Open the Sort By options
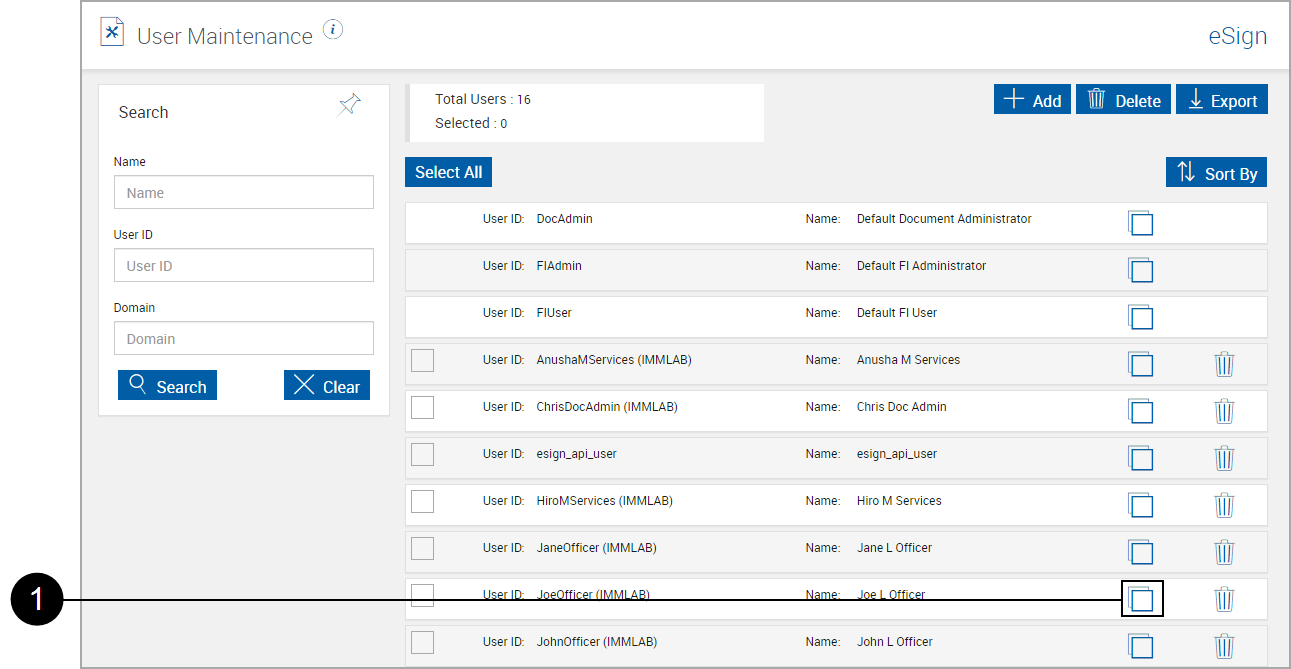 pyautogui.click(x=1216, y=172)
